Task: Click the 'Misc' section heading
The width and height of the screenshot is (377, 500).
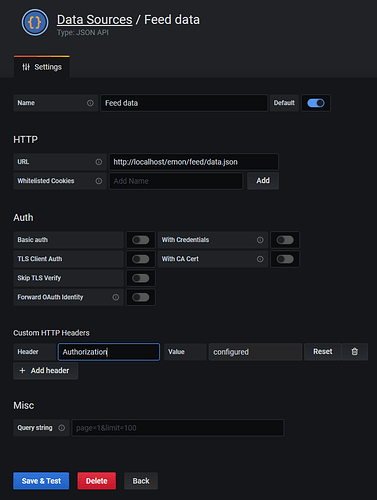Action: click(x=24, y=406)
